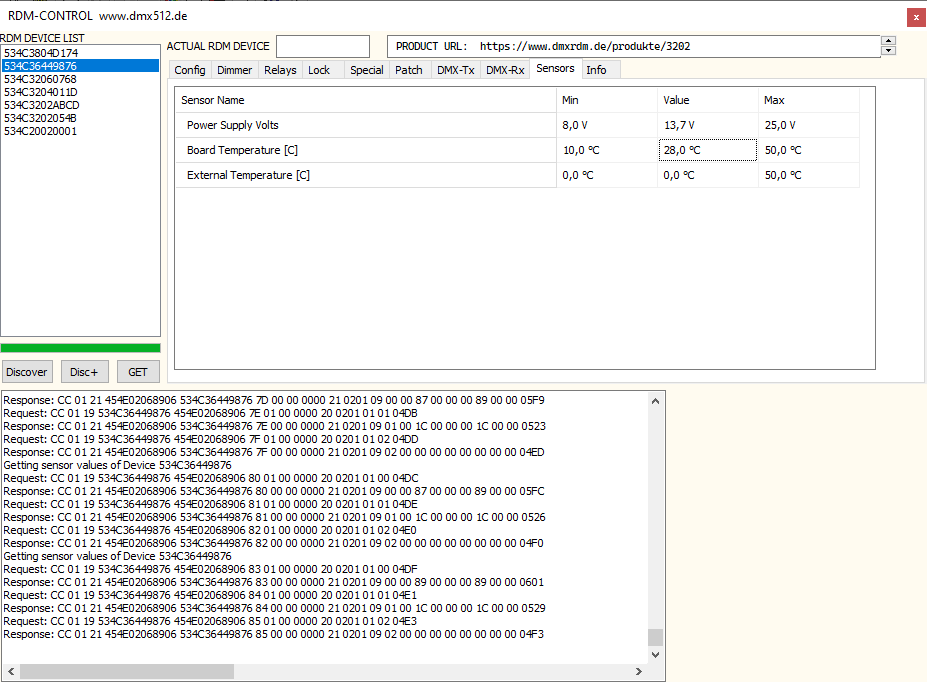This screenshot has width=927, height=682.
Task: Close the RDM-CONTROL window
Action: pyautogui.click(x=915, y=17)
